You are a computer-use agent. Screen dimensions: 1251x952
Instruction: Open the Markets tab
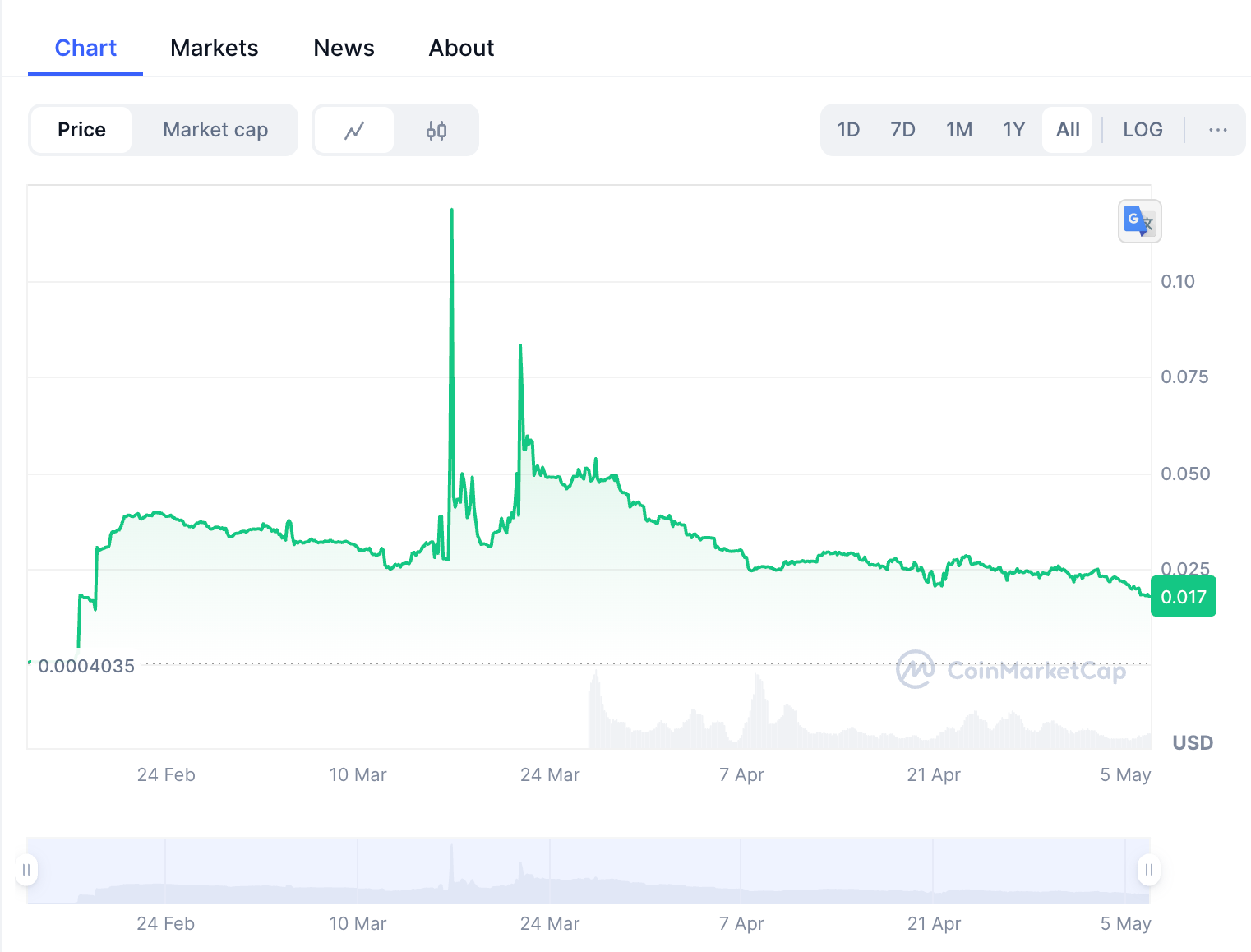click(214, 48)
